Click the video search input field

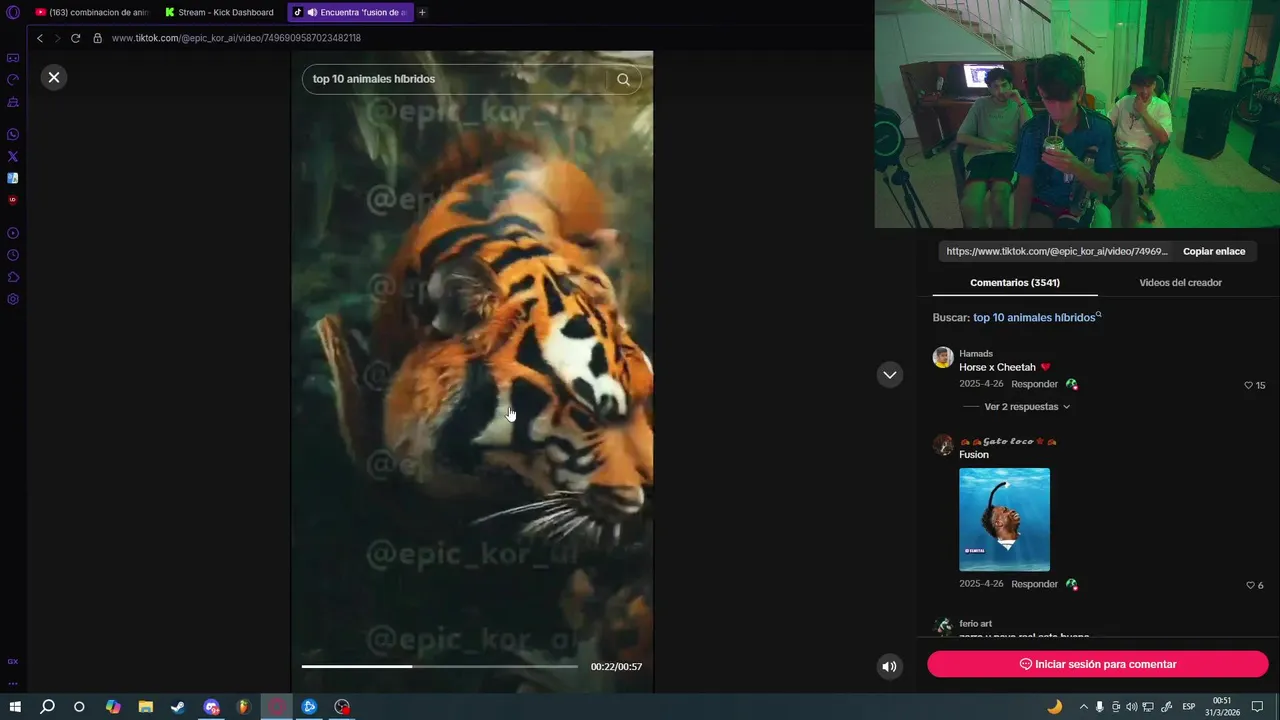(x=455, y=79)
